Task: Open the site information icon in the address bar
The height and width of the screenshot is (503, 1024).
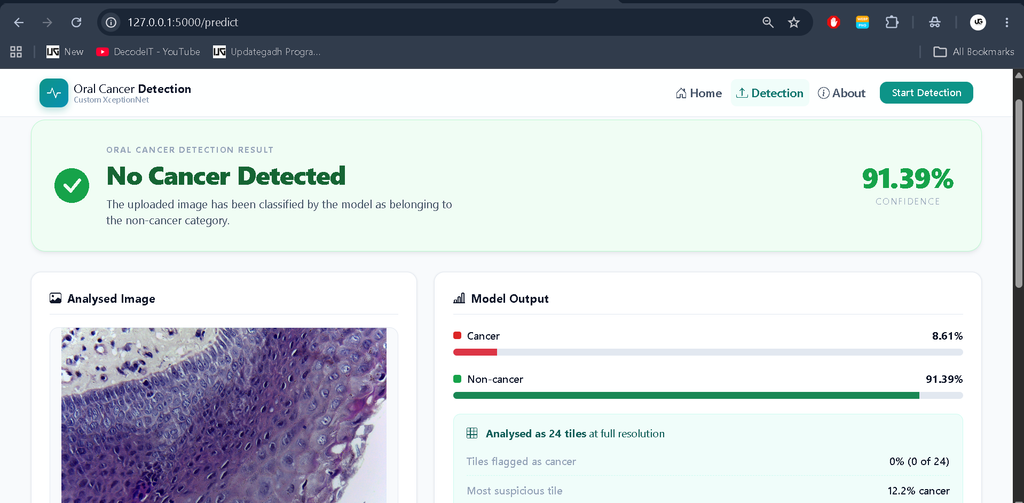Action: [x=112, y=22]
